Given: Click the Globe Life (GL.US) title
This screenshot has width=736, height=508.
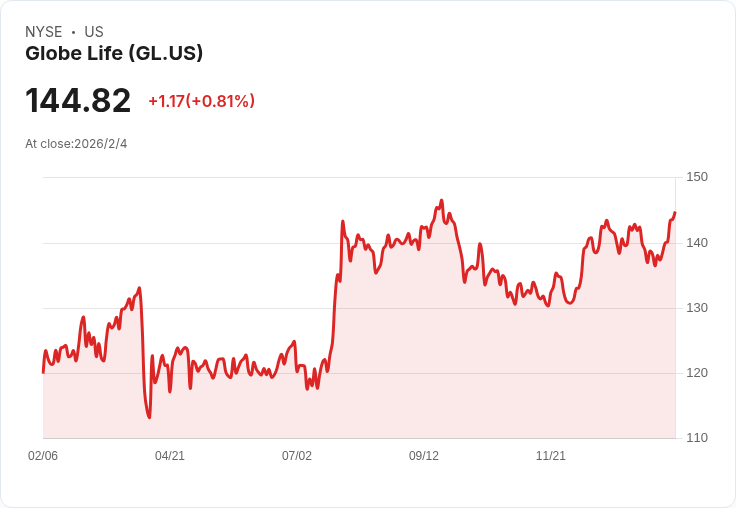Looking at the screenshot, I should pyautogui.click(x=114, y=54).
